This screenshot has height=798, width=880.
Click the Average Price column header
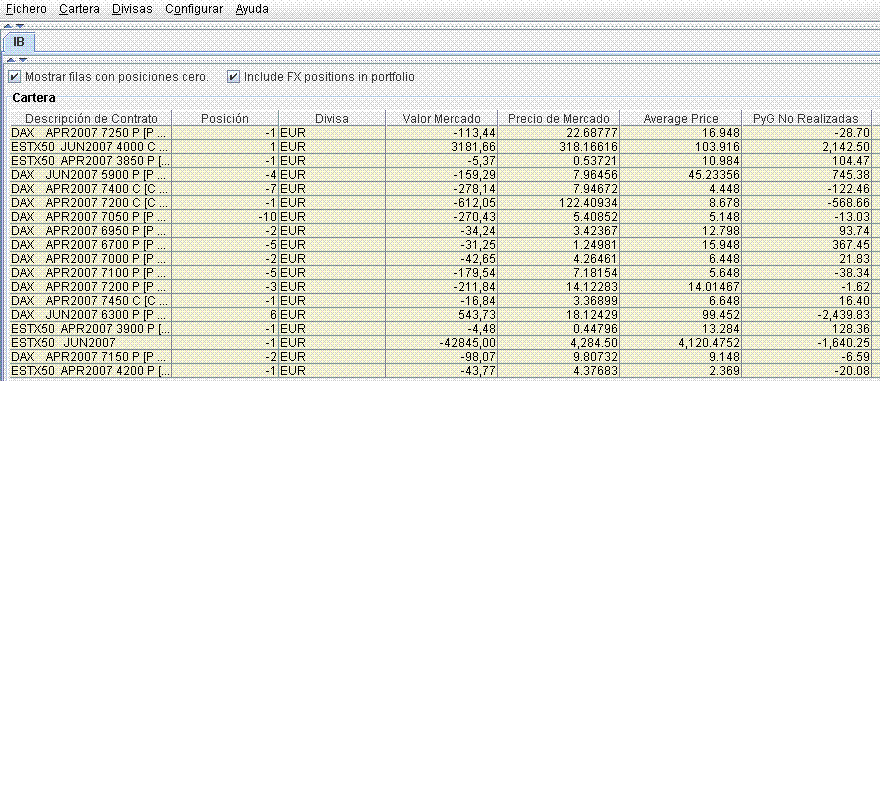(680, 118)
